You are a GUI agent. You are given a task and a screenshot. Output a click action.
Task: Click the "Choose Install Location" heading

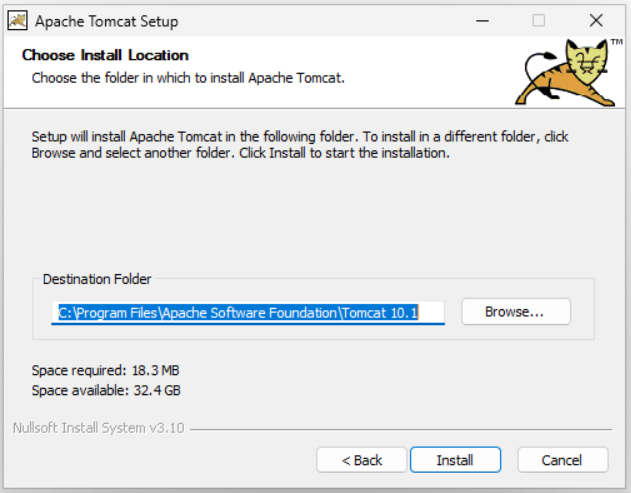tap(105, 56)
